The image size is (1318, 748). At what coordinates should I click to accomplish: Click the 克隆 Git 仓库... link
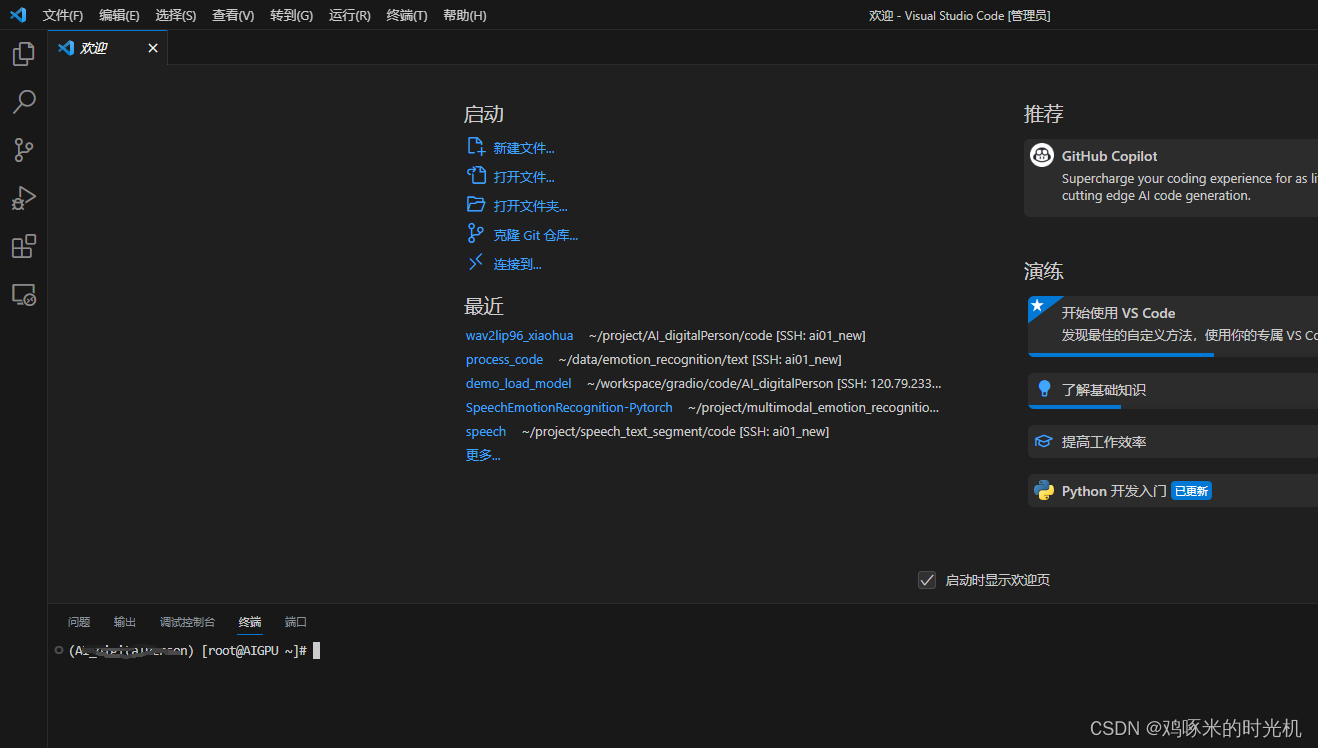tap(536, 235)
